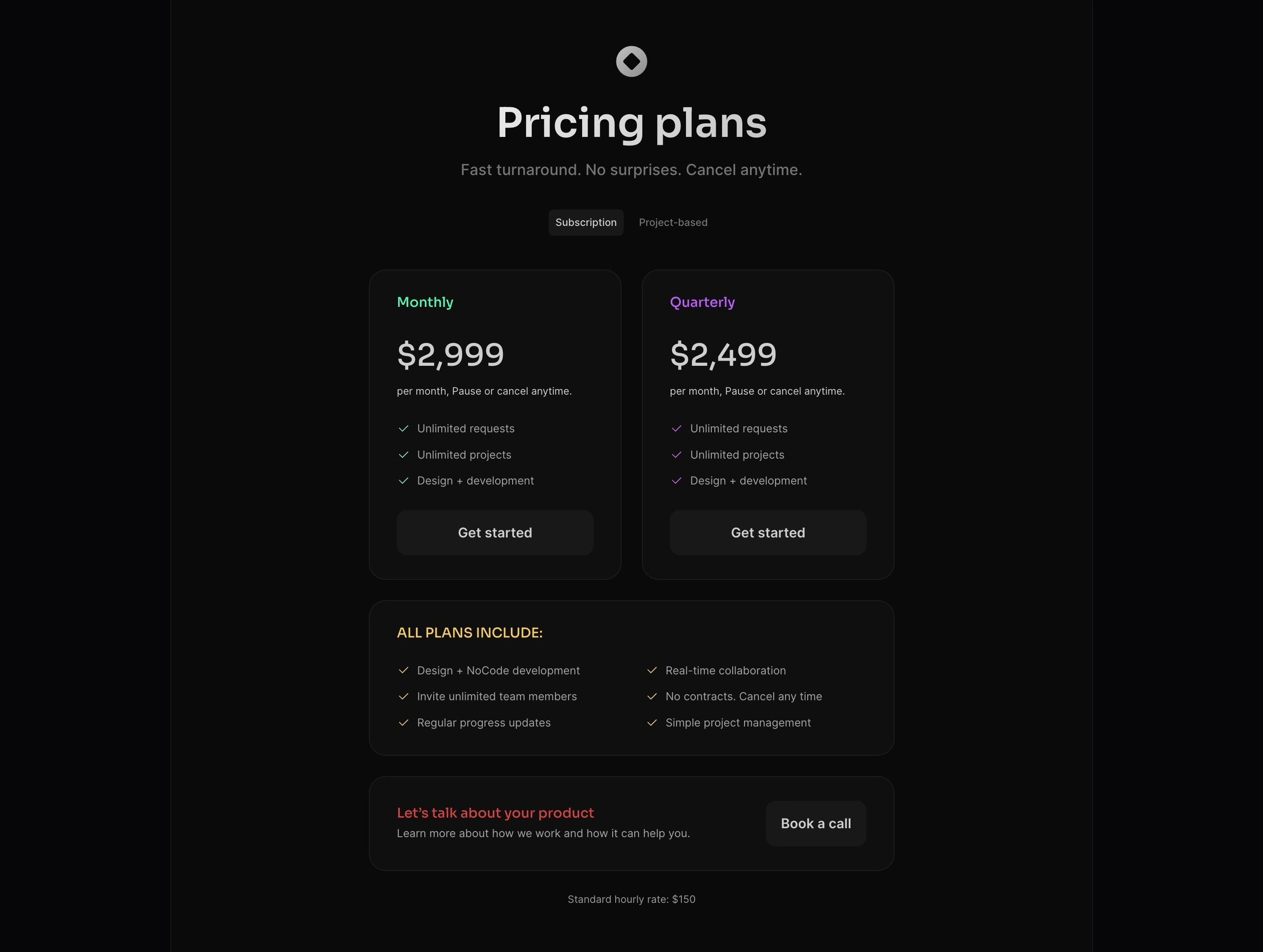Click checkmark beside Simple project management
The image size is (1263, 952).
(652, 723)
